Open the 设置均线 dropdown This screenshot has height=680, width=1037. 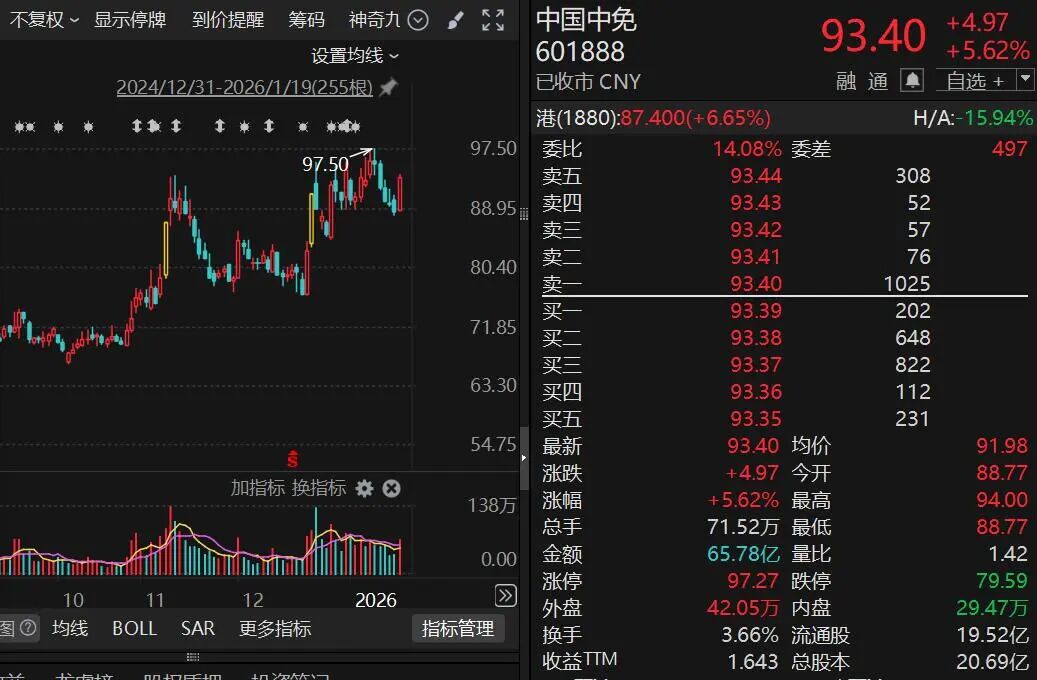355,56
